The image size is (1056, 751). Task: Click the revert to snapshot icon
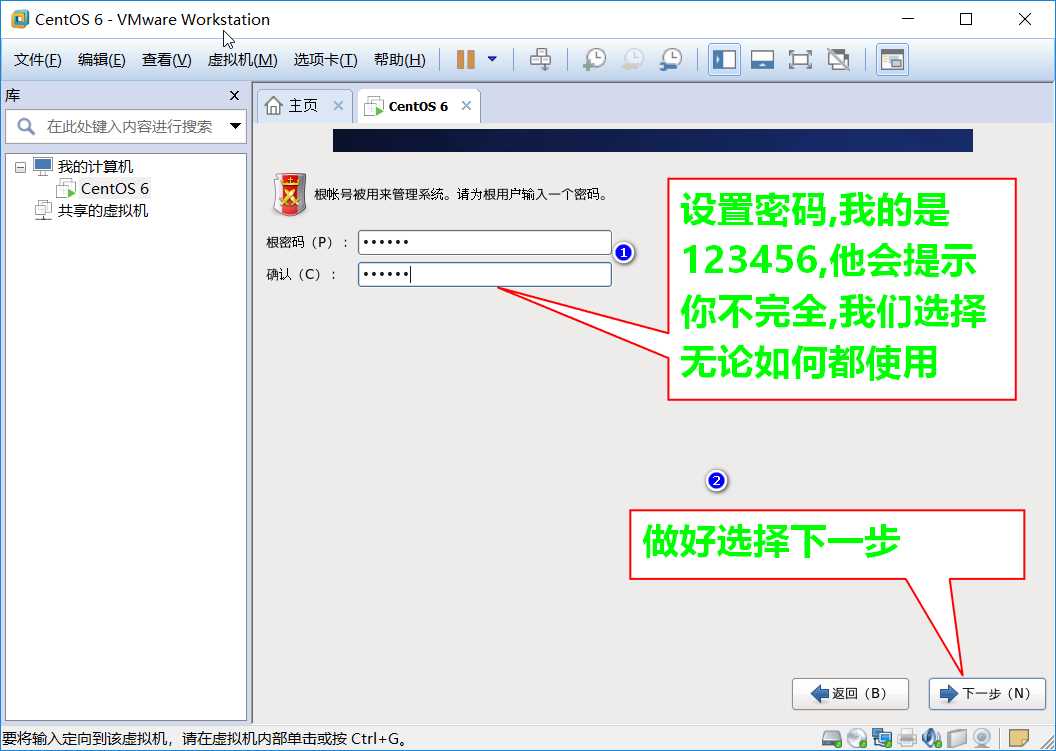[x=632, y=59]
